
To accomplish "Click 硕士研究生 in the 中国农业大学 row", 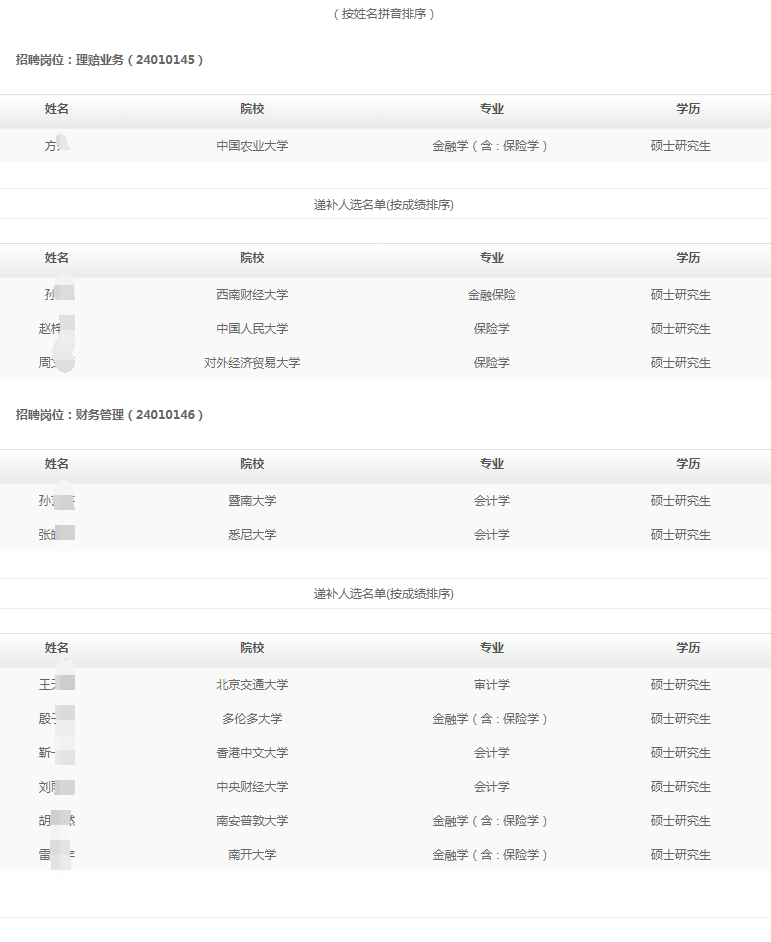I will [x=680, y=146].
